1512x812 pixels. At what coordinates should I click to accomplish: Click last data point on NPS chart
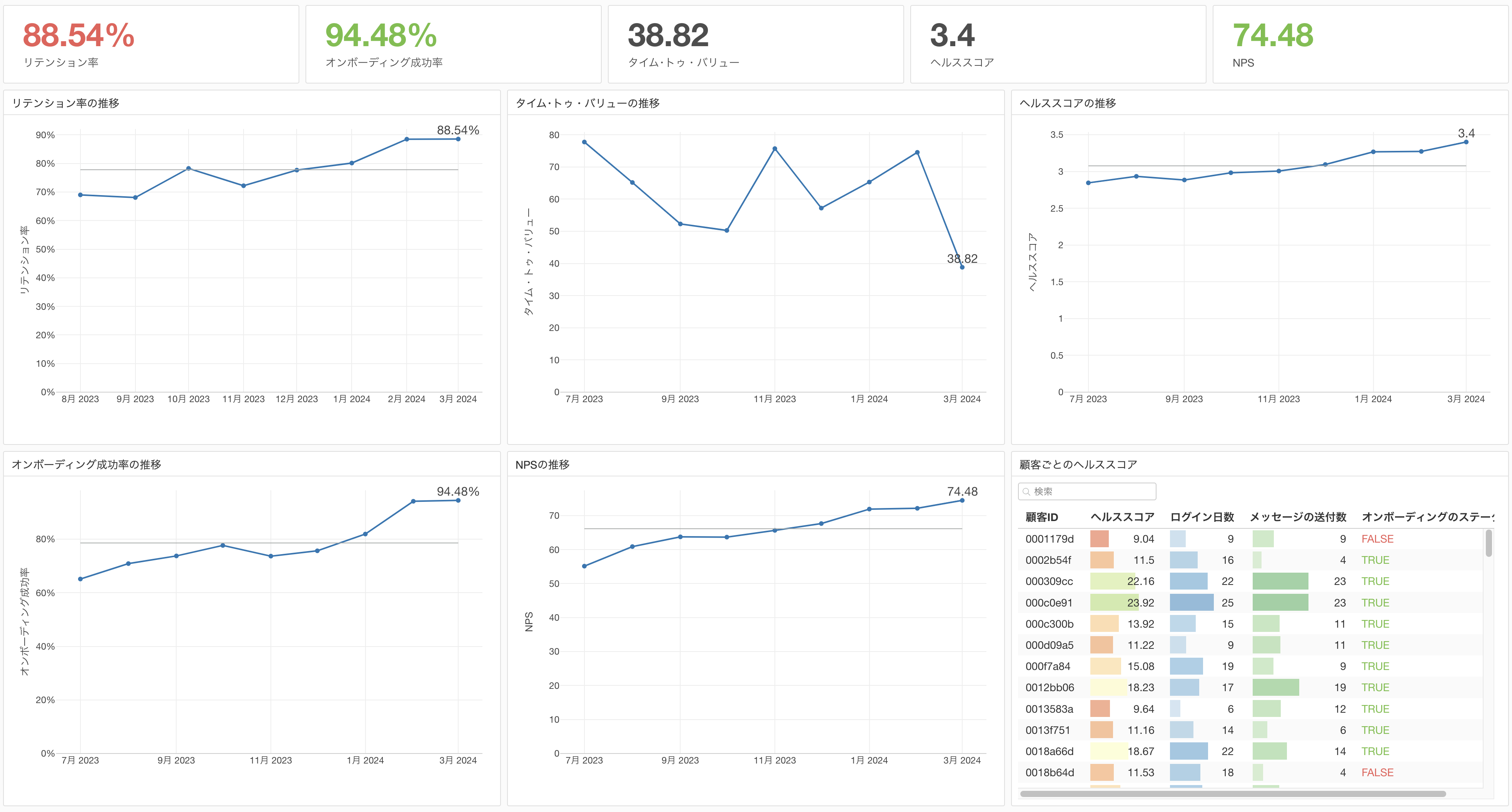962,500
